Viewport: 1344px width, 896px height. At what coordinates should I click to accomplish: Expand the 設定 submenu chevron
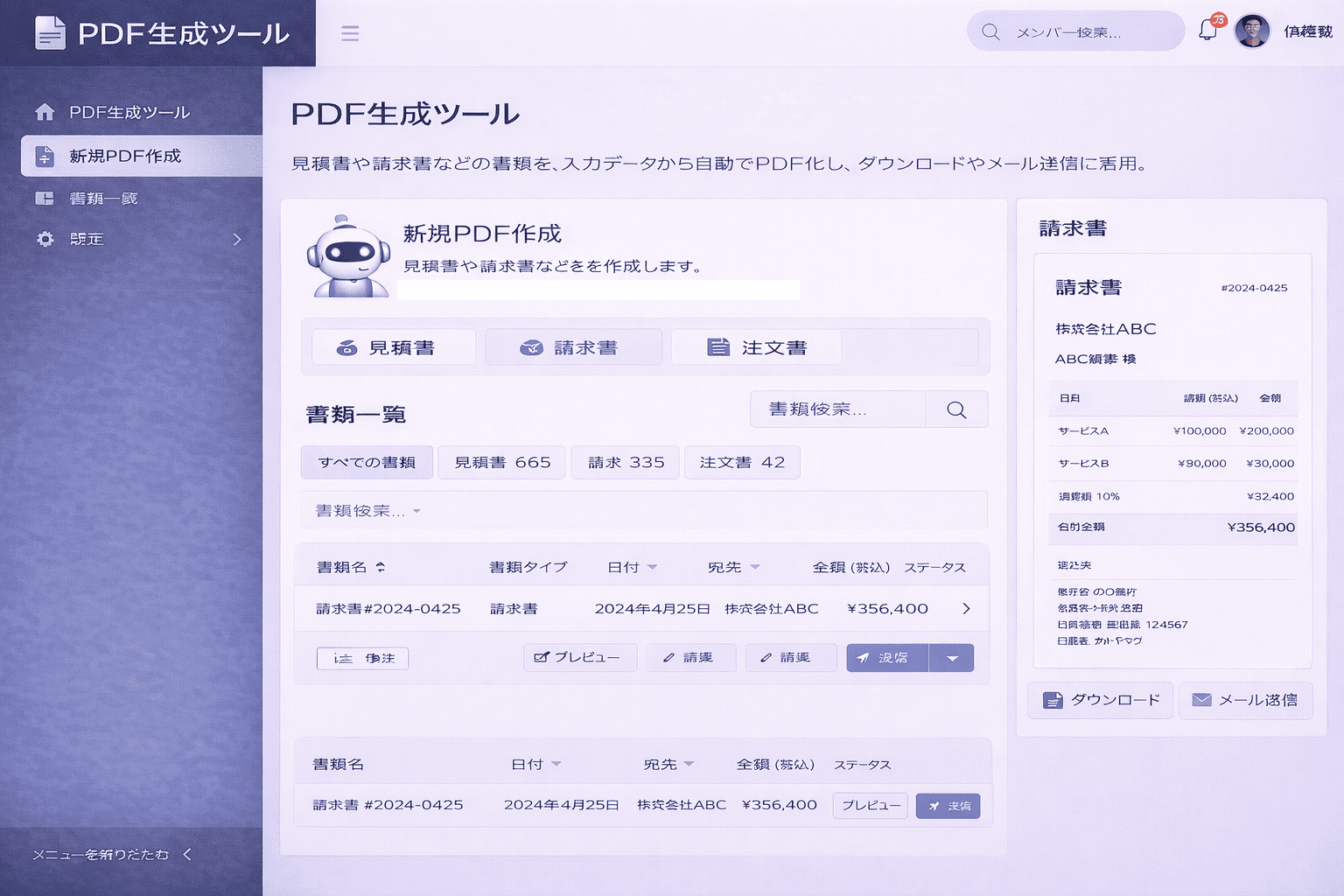pos(237,239)
